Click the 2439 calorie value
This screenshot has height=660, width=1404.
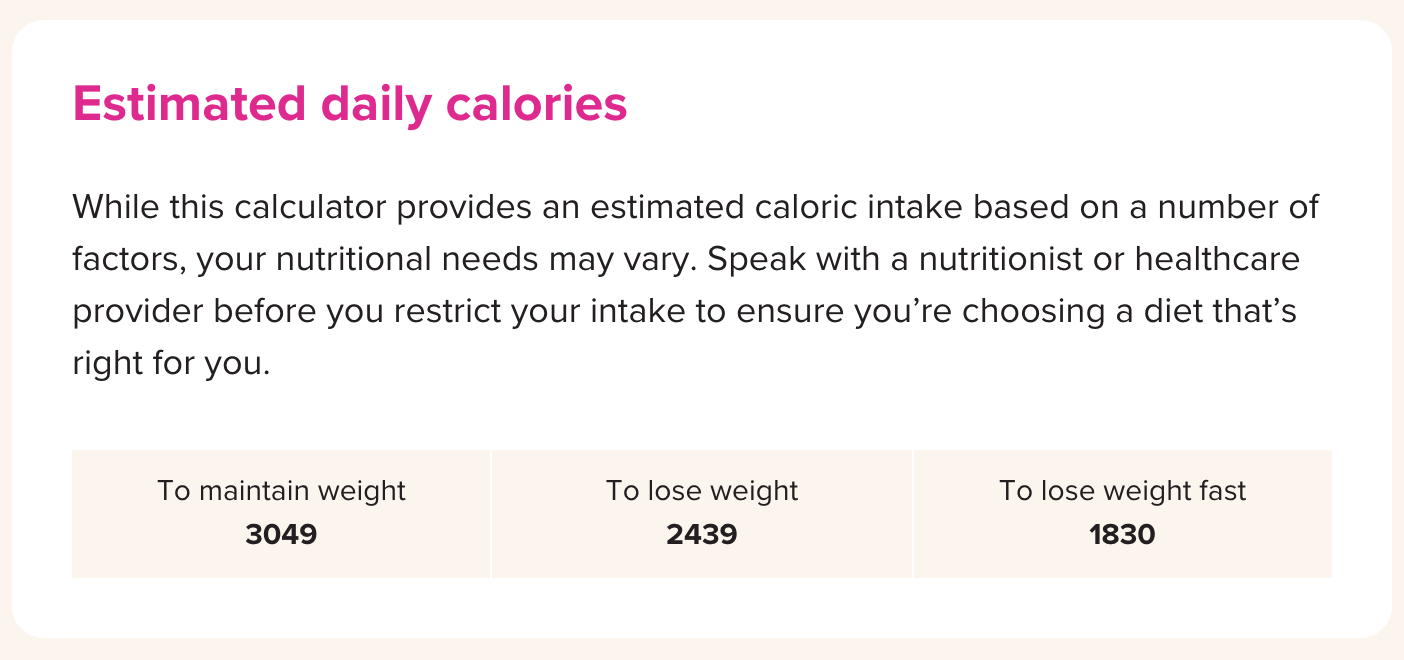(702, 534)
